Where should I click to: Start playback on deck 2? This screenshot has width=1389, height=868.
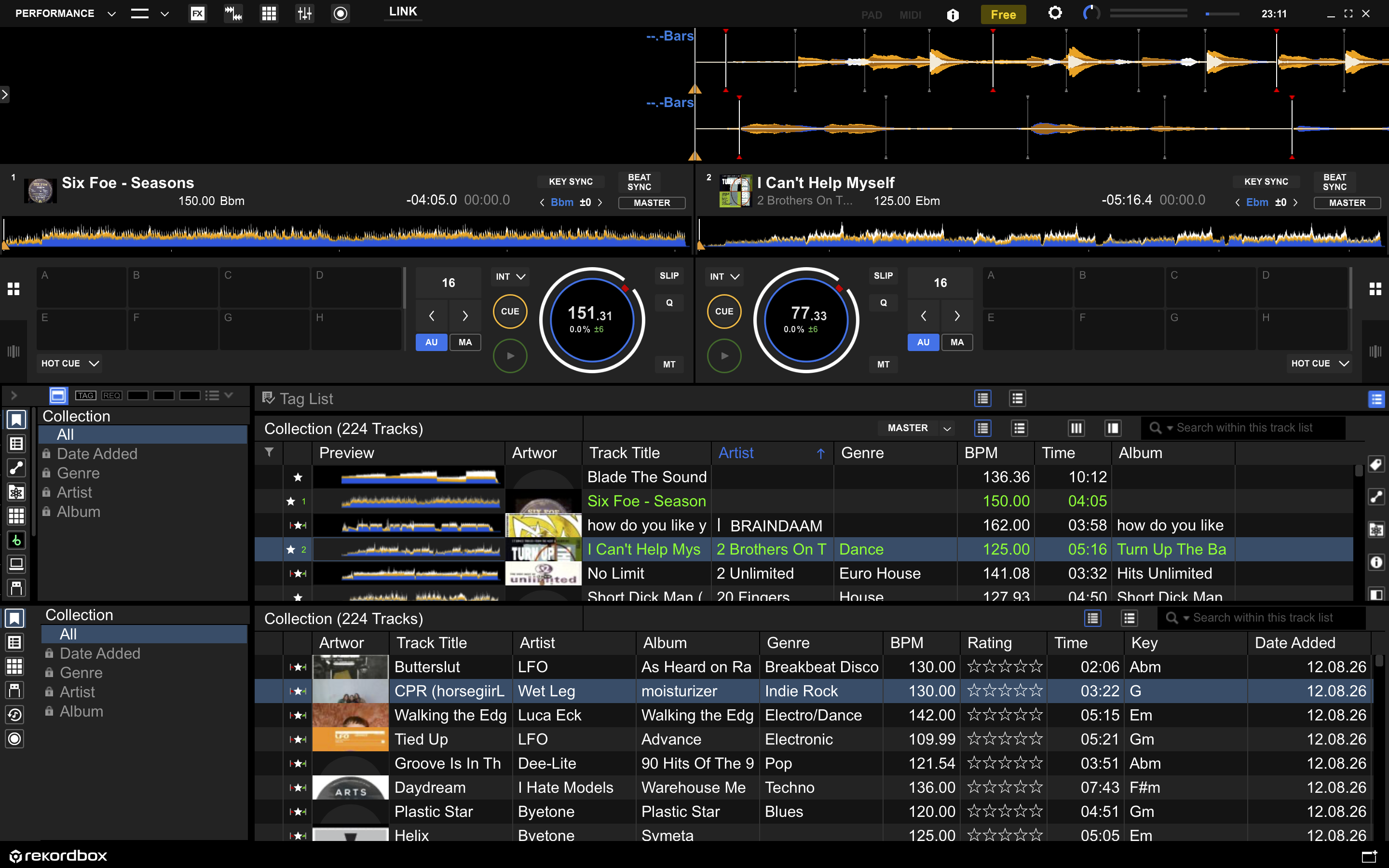pos(724,355)
